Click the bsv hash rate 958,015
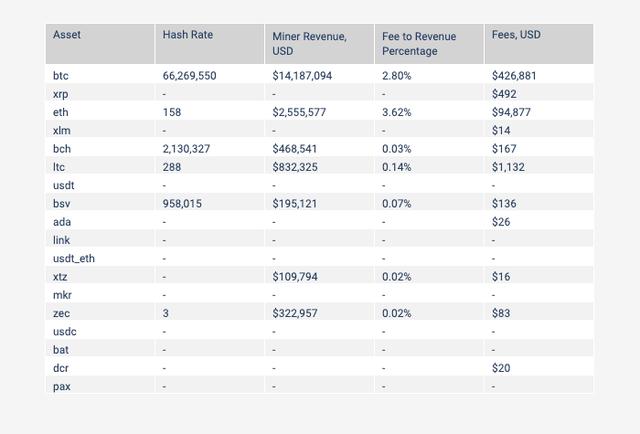The image size is (640, 434). pyautogui.click(x=182, y=203)
